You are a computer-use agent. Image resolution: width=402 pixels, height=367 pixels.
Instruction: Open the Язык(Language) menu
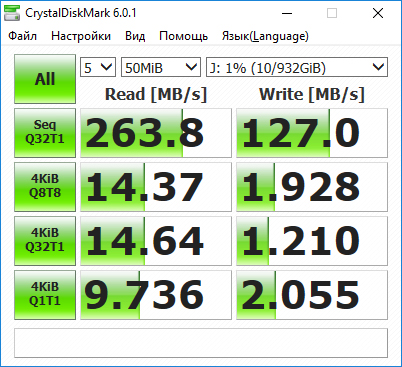point(265,36)
